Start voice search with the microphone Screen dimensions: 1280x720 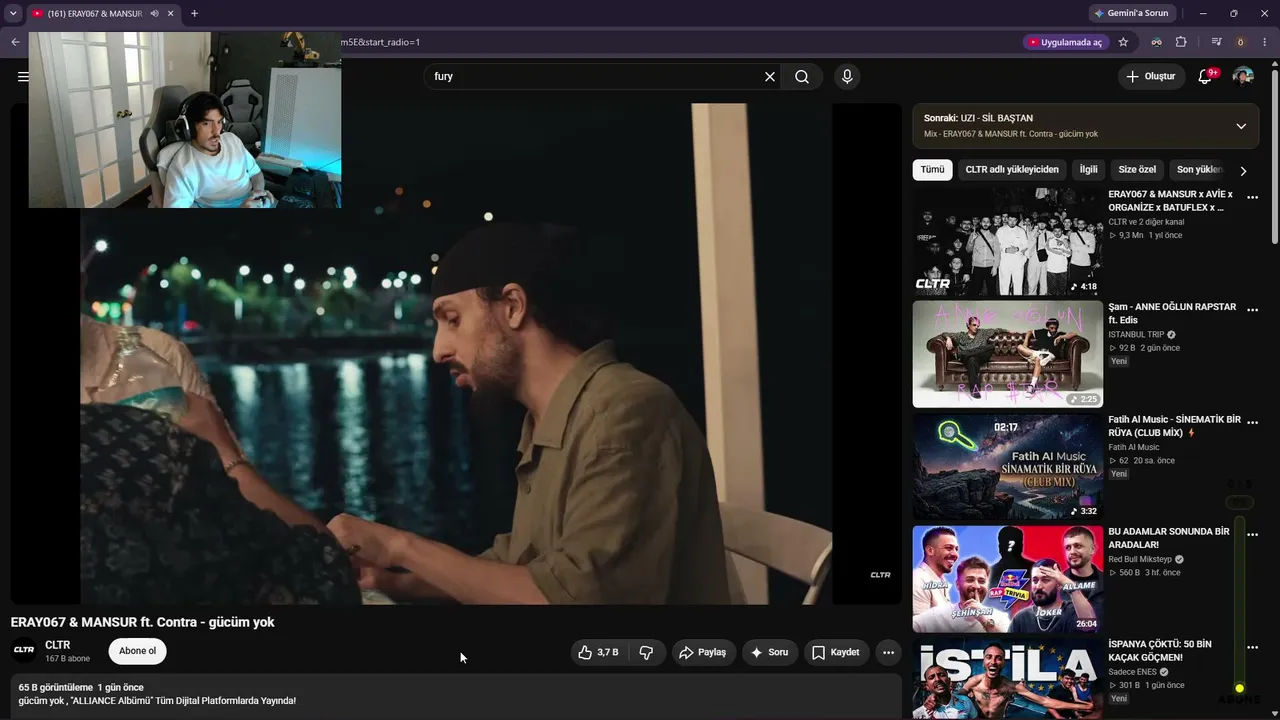tap(847, 76)
